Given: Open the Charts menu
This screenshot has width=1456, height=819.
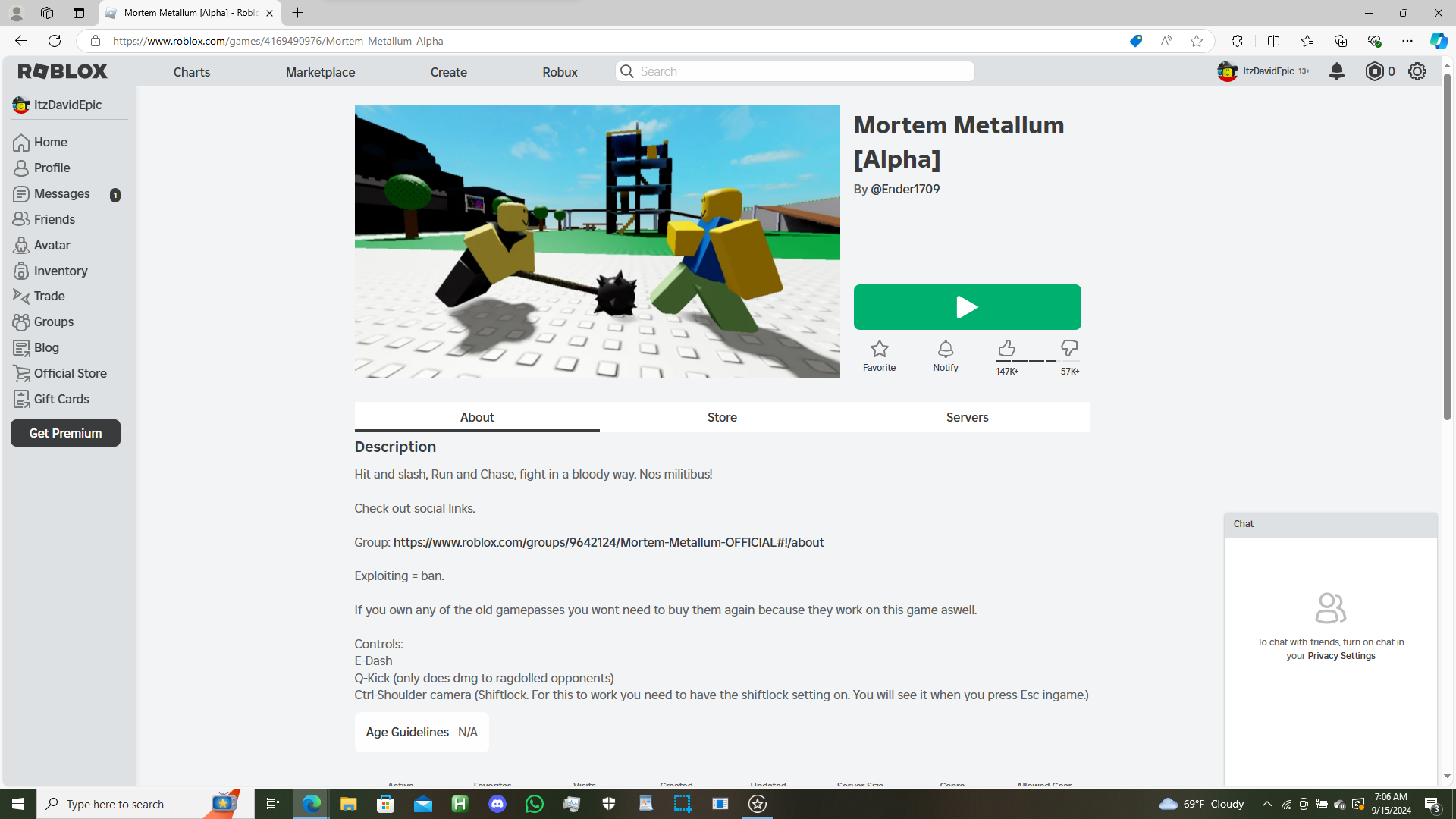Looking at the screenshot, I should tap(192, 72).
